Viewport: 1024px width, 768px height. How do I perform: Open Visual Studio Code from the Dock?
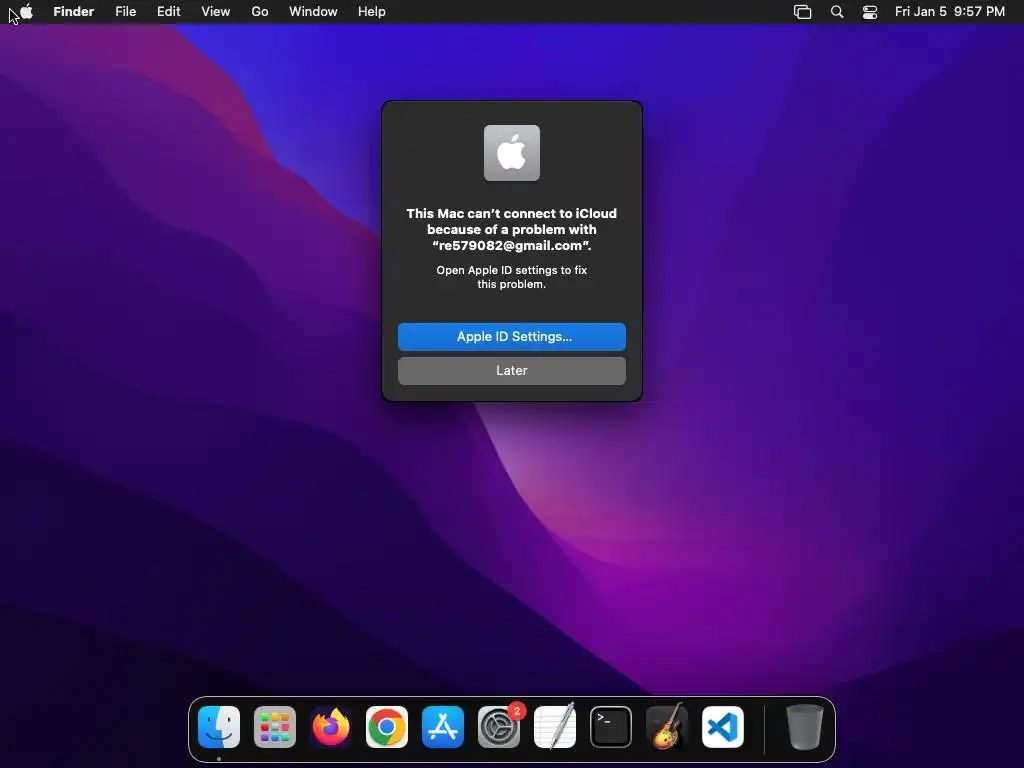(723, 727)
